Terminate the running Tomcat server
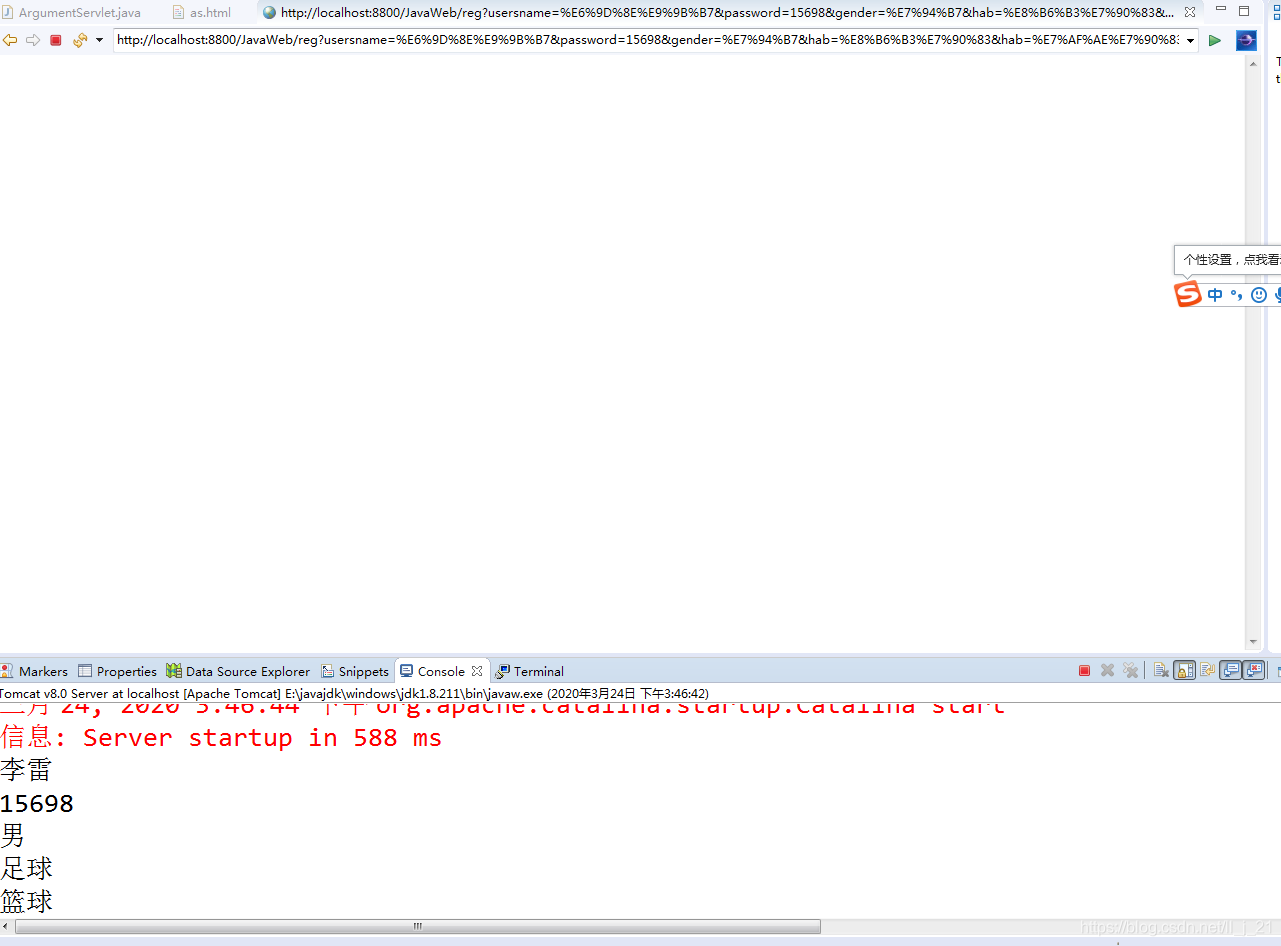This screenshot has height=946, width=1281. click(x=1084, y=671)
